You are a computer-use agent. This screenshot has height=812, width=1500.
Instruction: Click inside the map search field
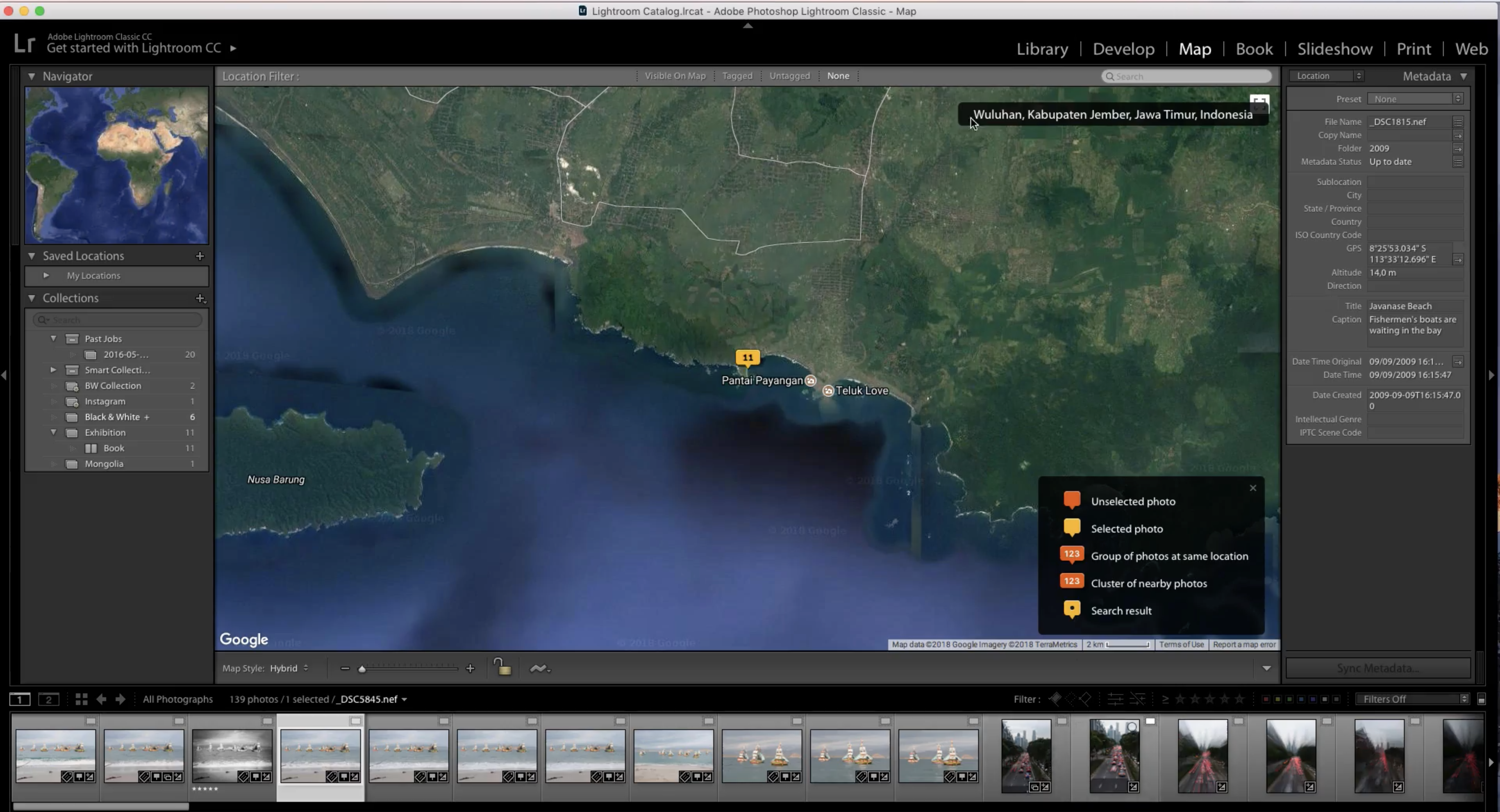point(1186,76)
